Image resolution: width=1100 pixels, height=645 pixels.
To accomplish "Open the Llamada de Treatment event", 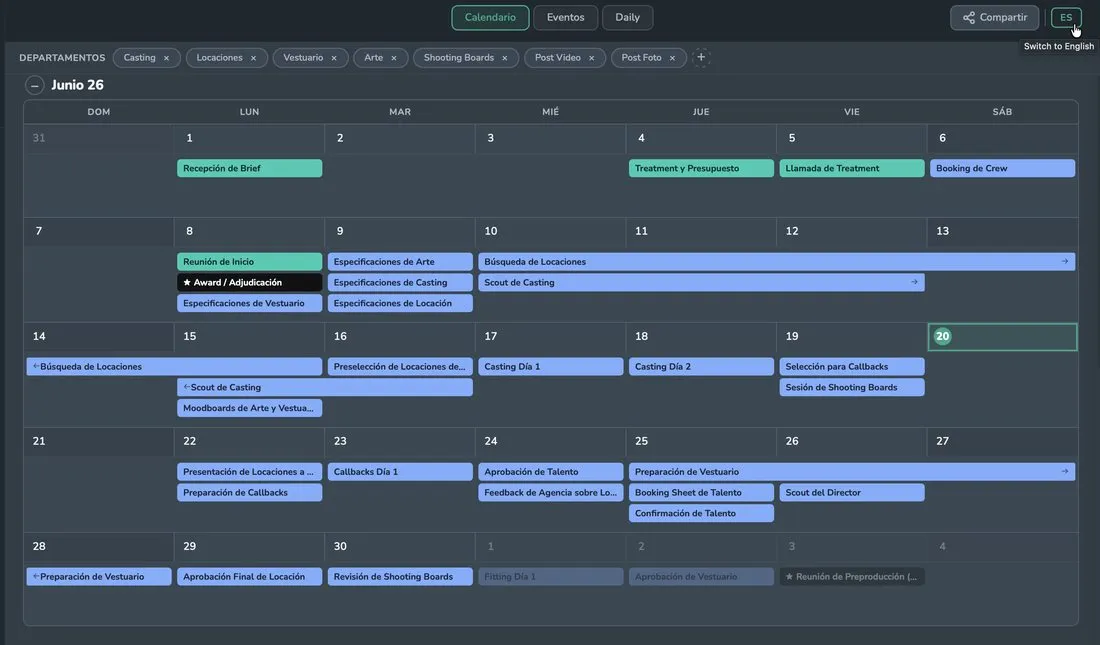I will click(x=852, y=168).
